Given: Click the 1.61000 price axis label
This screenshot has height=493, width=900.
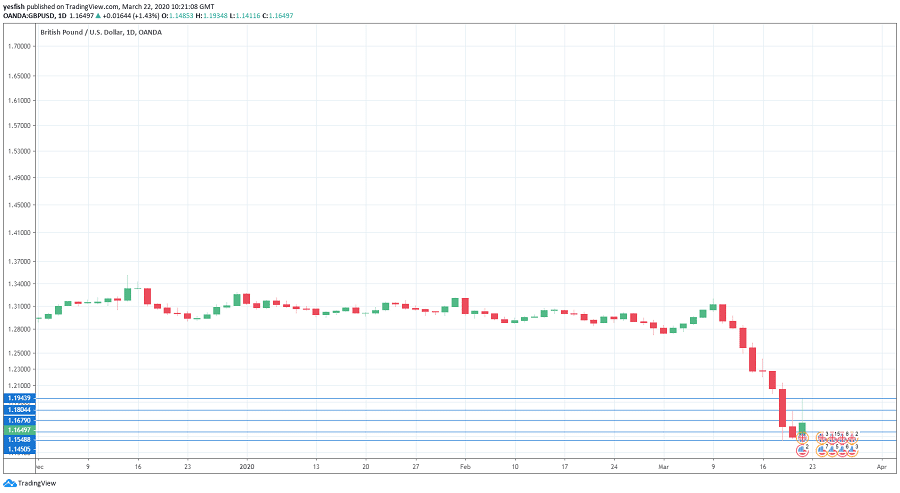Looking at the screenshot, I should point(19,100).
